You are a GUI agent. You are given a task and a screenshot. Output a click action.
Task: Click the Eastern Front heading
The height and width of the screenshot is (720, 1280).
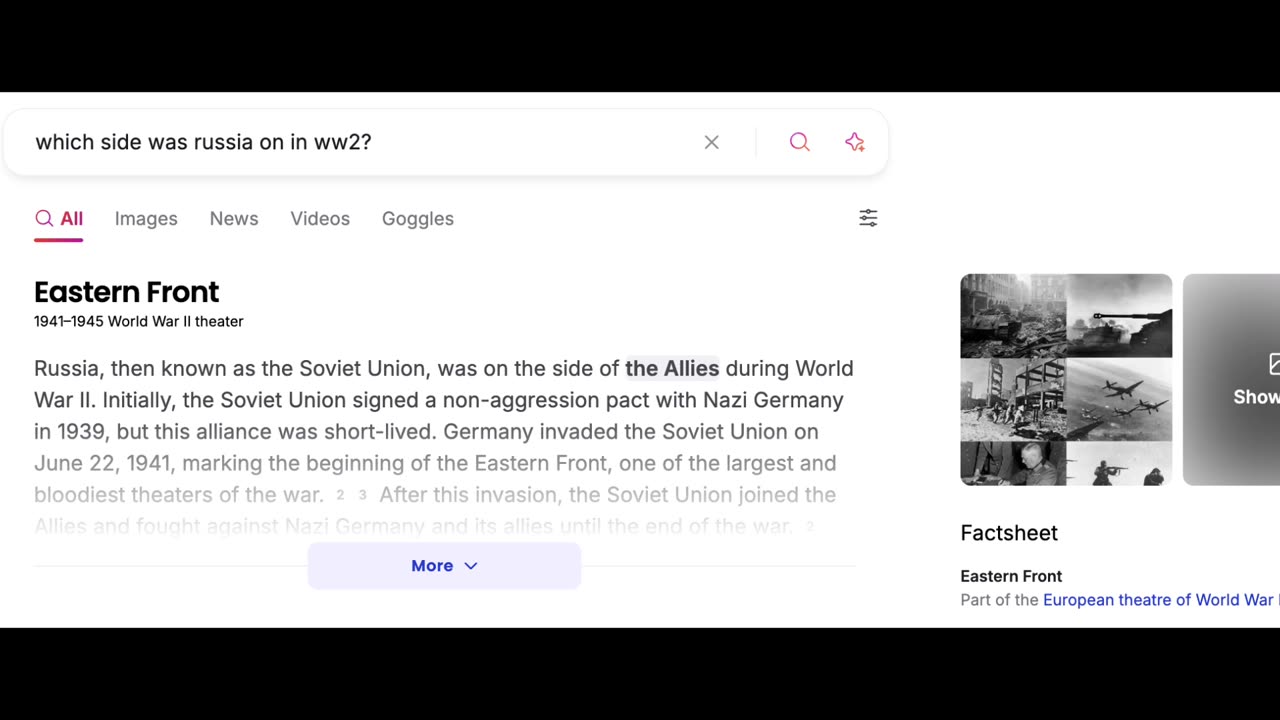[126, 292]
